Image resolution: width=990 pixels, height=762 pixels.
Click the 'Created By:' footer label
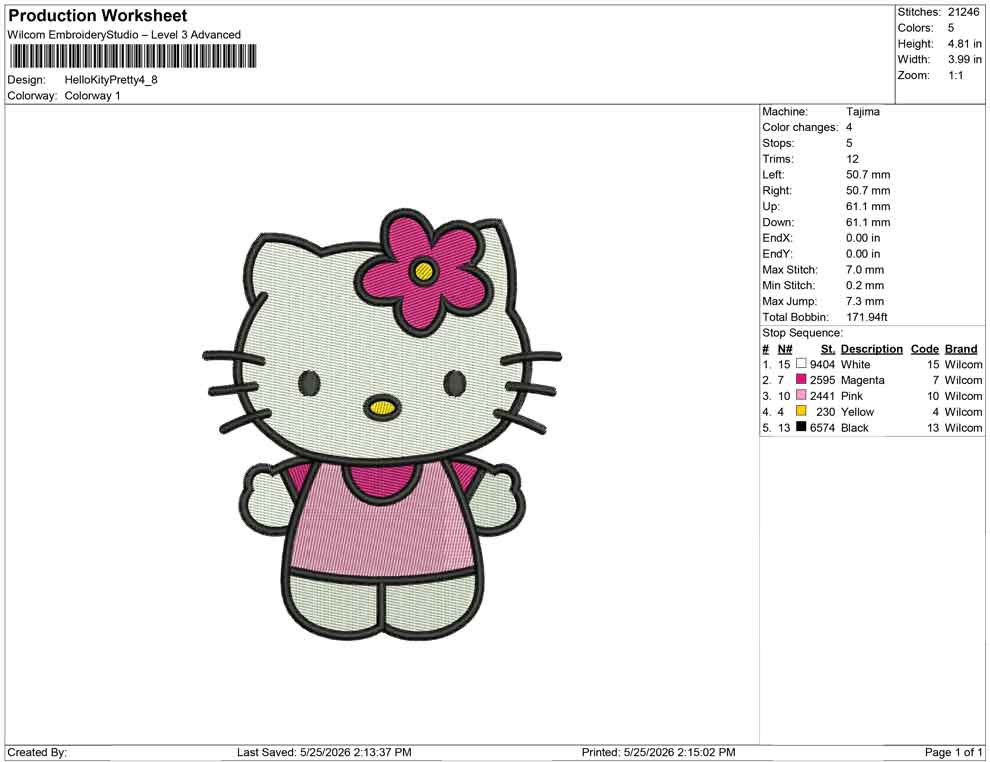pos(37,752)
